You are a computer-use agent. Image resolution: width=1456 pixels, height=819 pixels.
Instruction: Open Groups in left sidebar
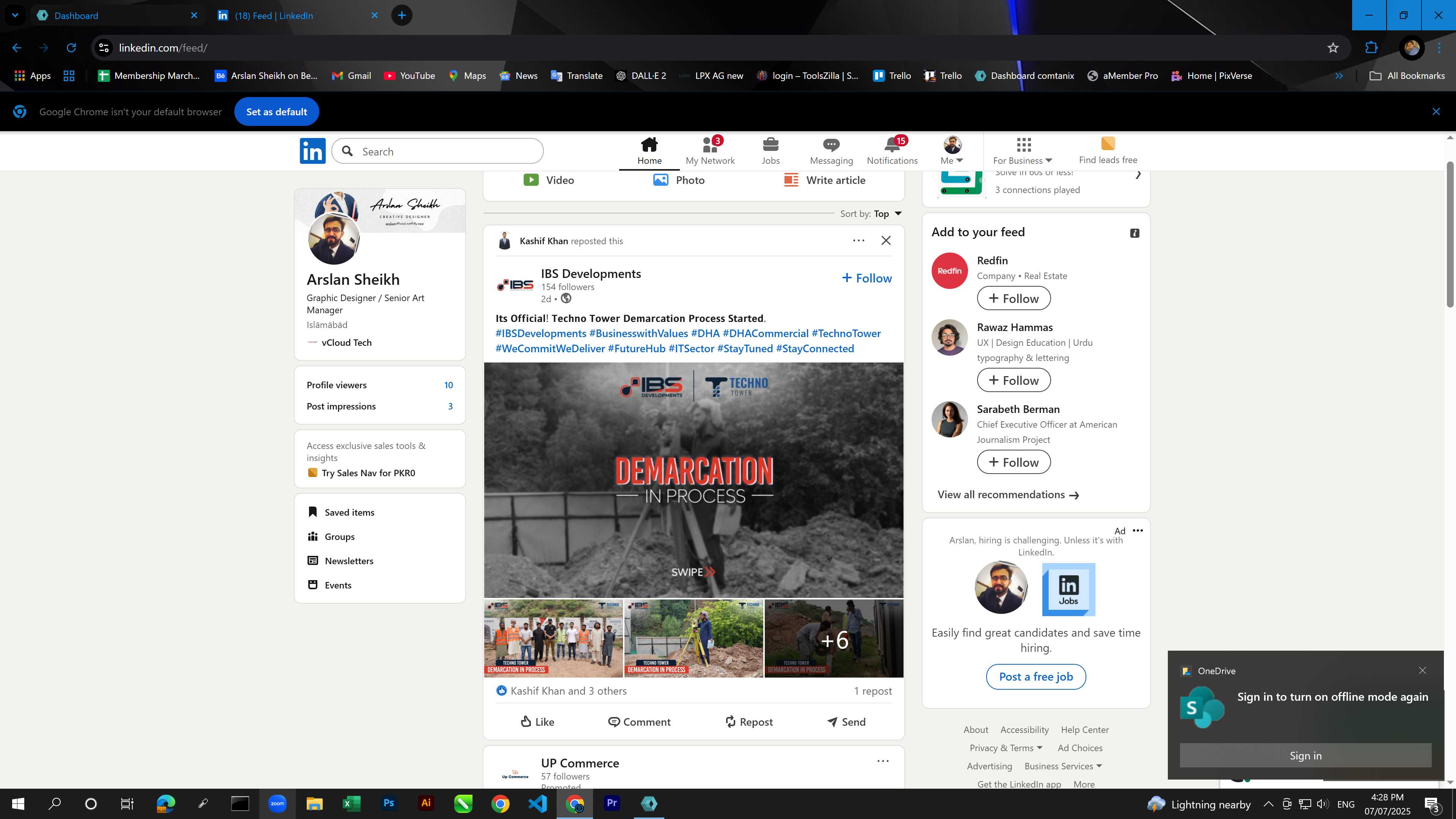331,537
